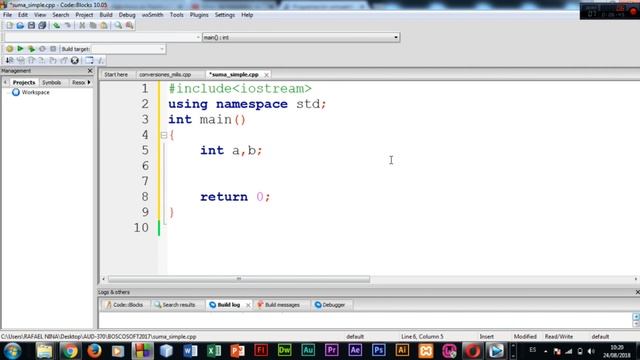This screenshot has height=360, width=640.
Task: Click the Windows Start button
Action: click(13, 351)
